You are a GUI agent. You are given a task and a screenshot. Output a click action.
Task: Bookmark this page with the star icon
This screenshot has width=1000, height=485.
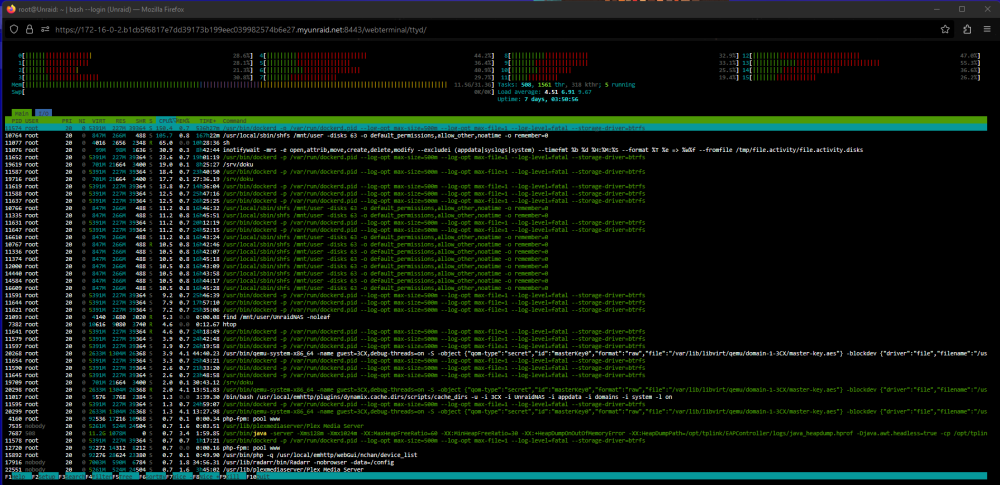945,29
